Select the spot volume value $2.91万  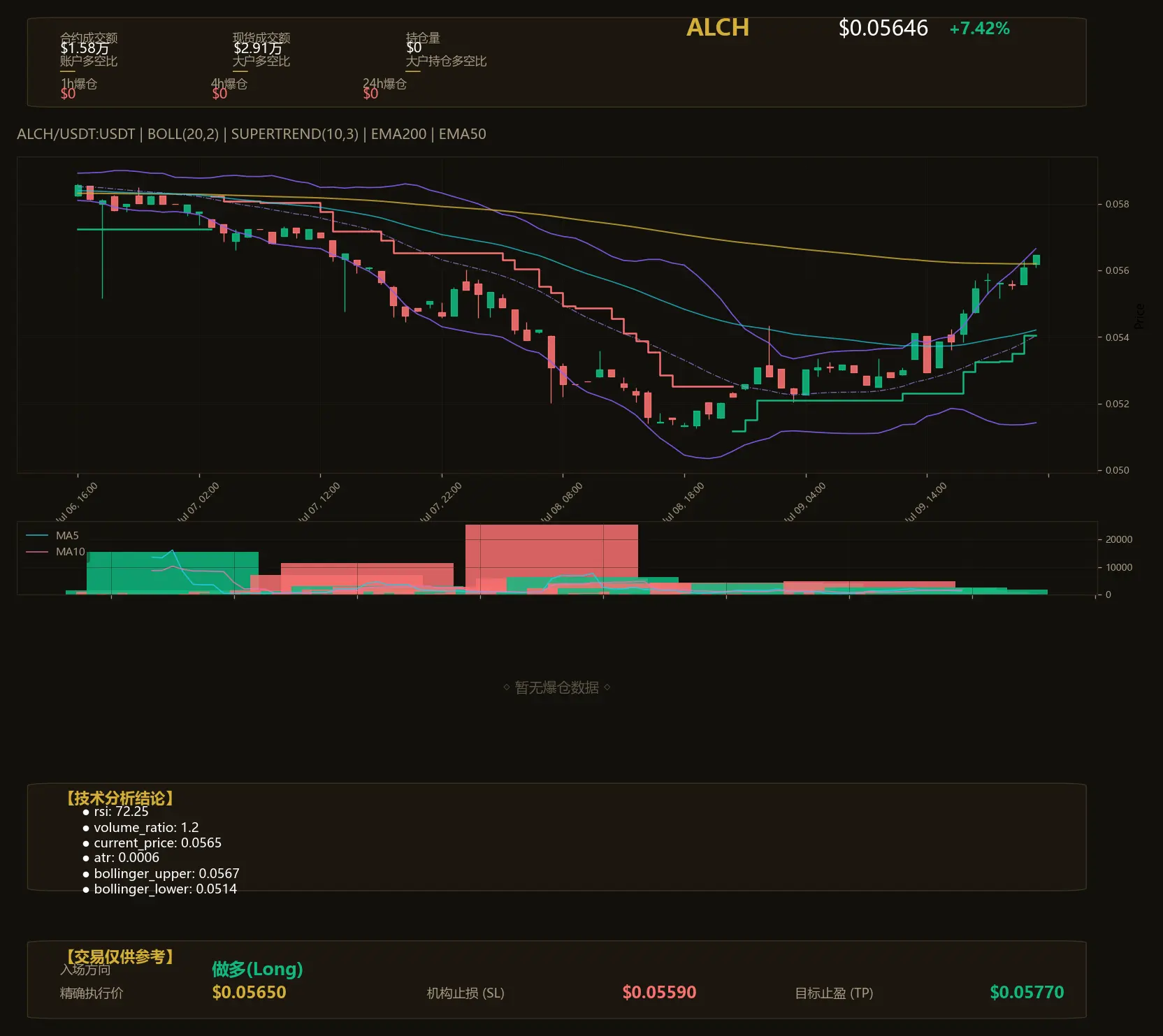pyautogui.click(x=258, y=48)
